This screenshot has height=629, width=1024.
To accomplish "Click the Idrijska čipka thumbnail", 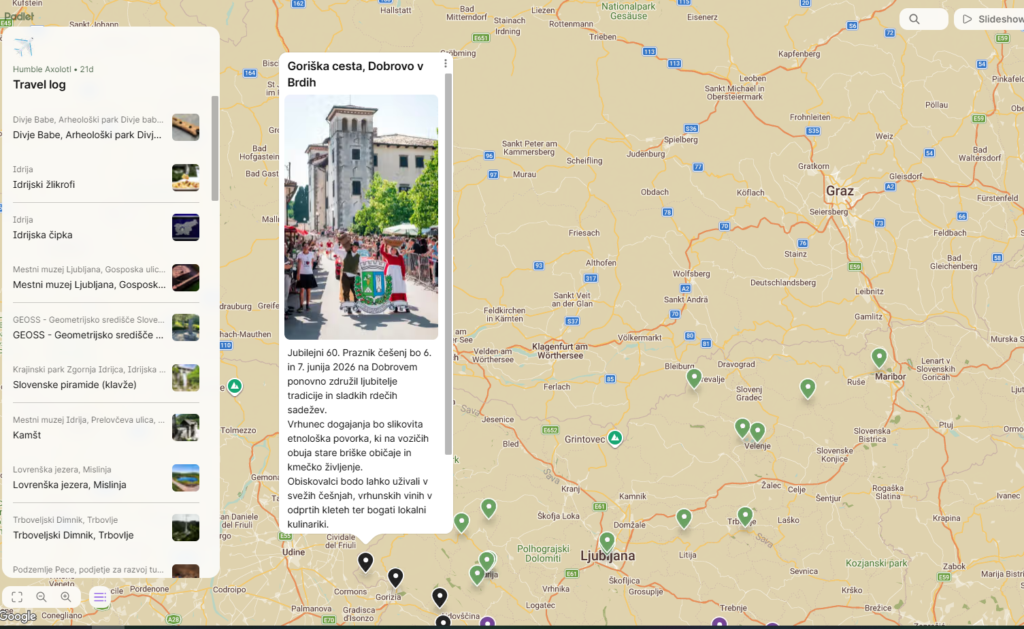I will tap(185, 227).
